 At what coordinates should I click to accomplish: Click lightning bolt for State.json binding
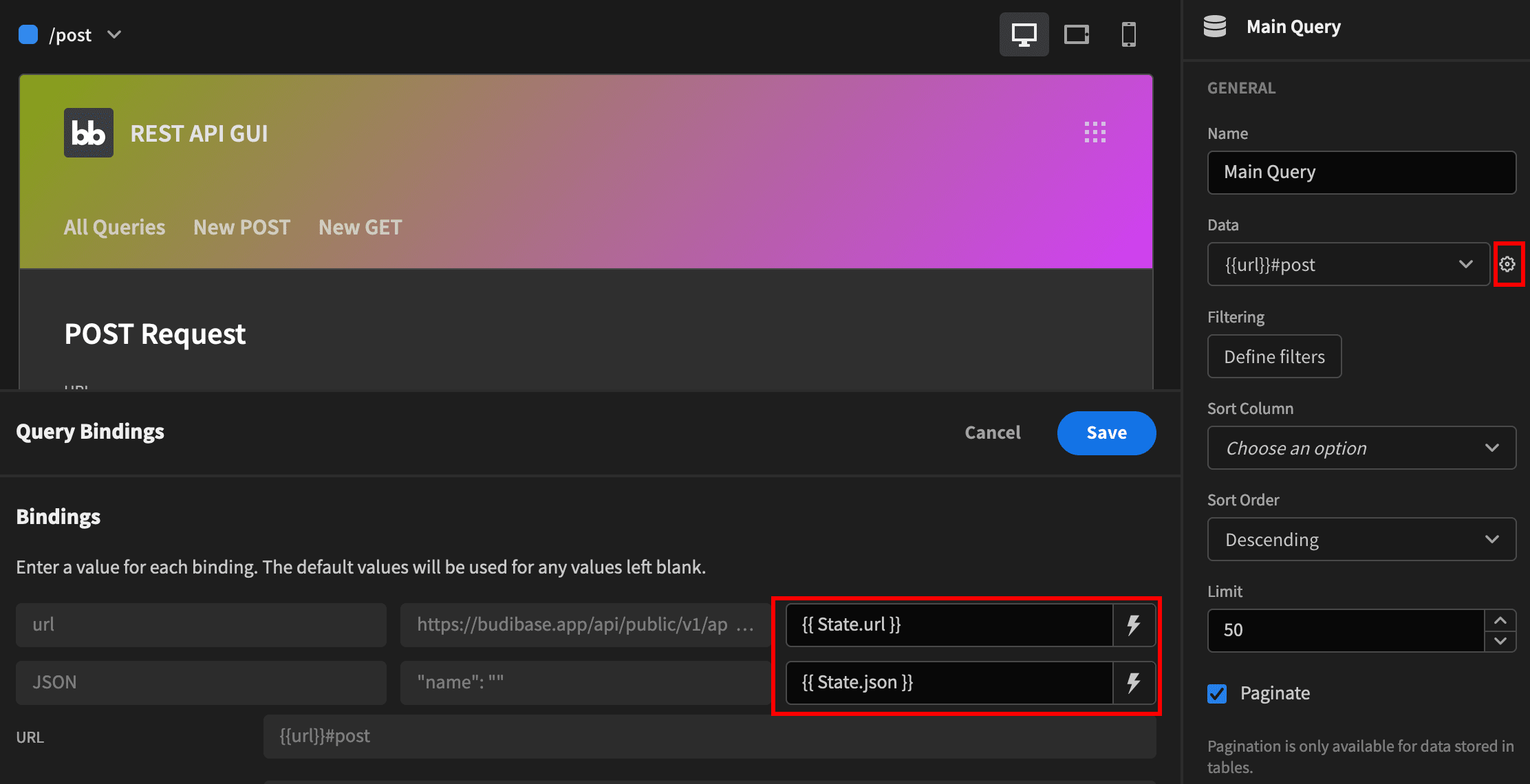(x=1134, y=683)
